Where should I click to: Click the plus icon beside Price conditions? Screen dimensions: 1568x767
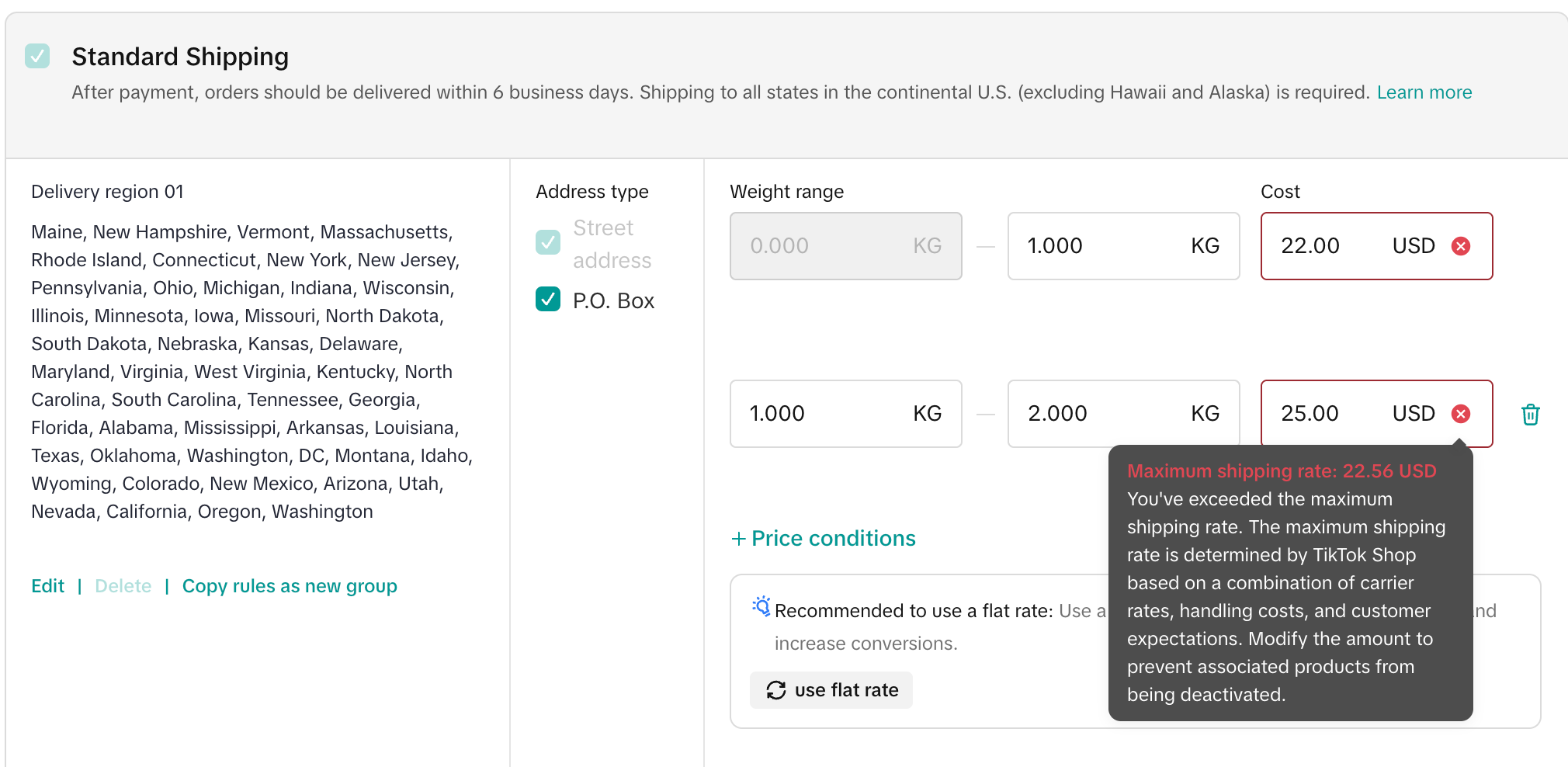pos(738,539)
